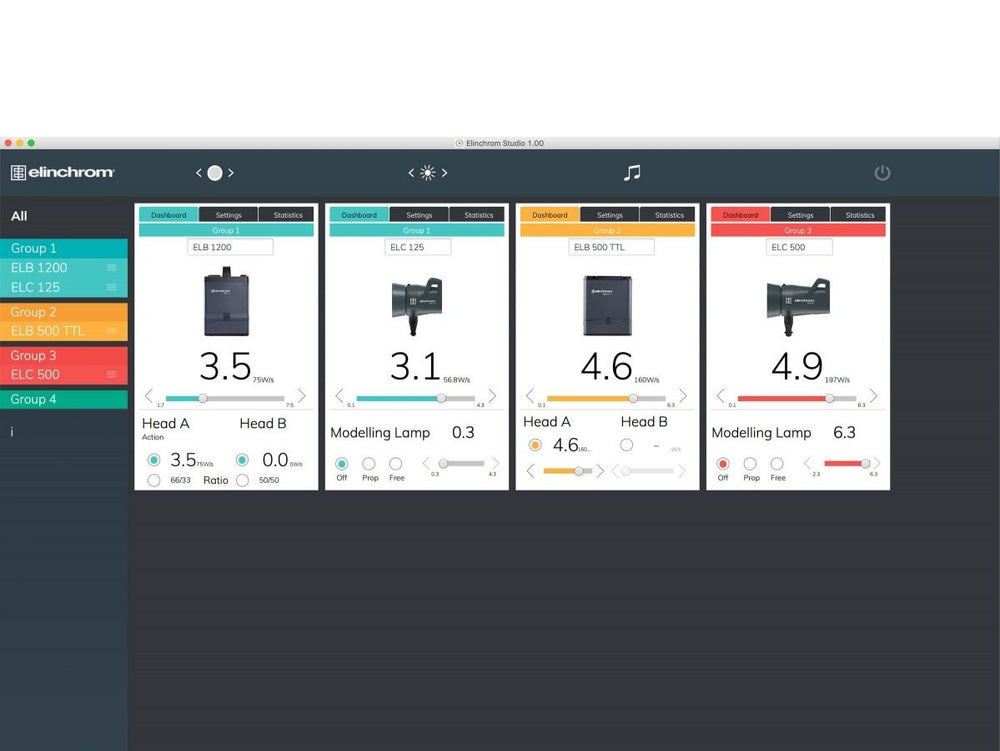1000x751 pixels.
Task: Click the flash circle icon in header
Action: [215, 173]
